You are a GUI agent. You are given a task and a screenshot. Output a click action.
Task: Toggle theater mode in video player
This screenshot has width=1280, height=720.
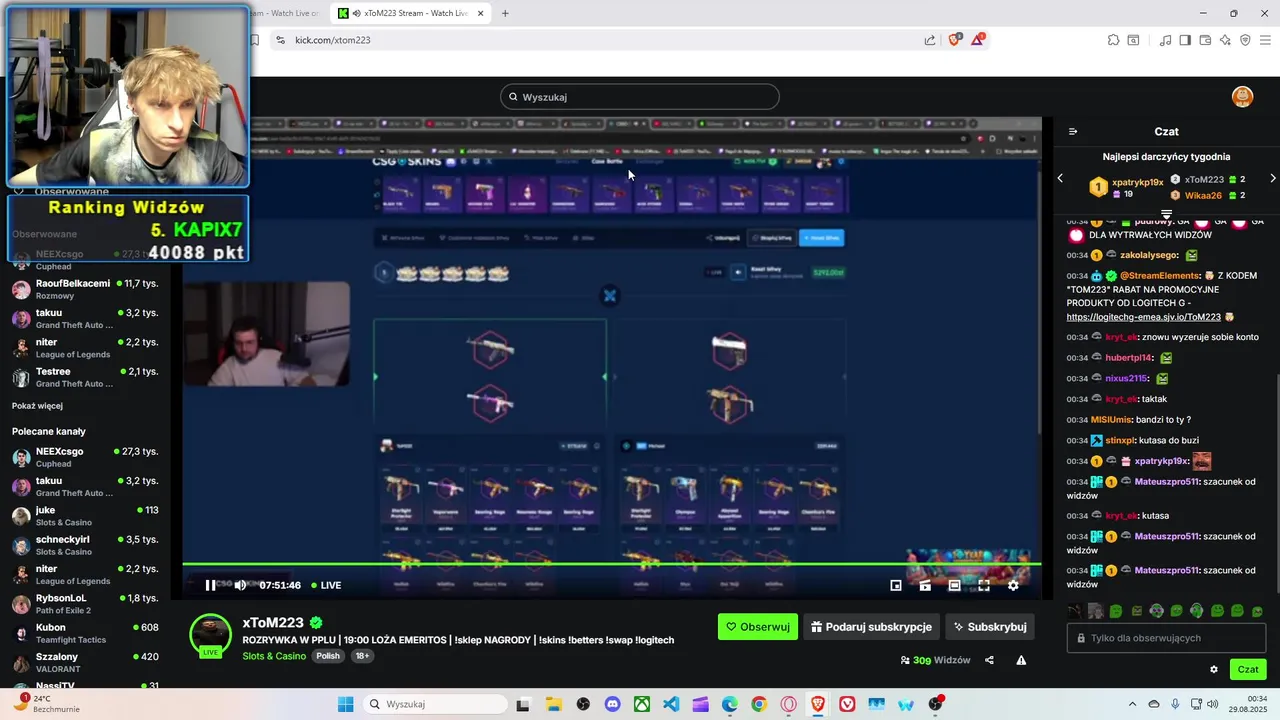tap(954, 585)
